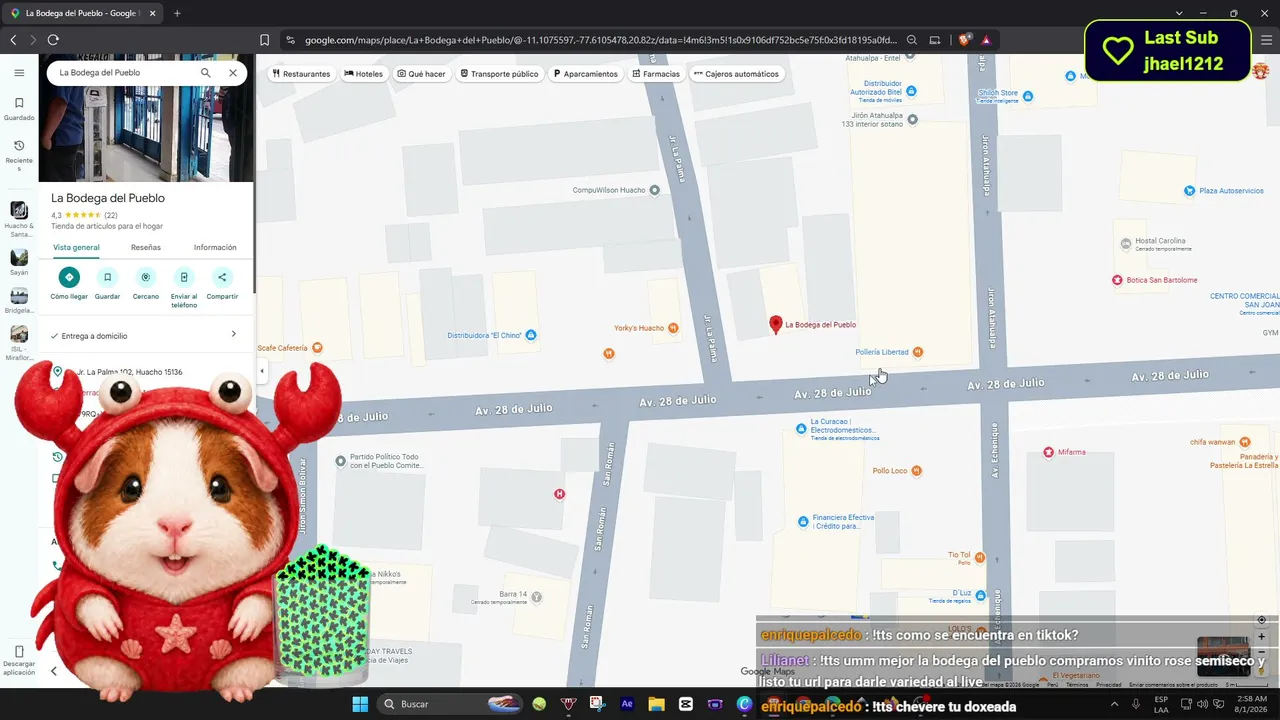Open the Sayán recent place thumbnail

click(x=19, y=258)
